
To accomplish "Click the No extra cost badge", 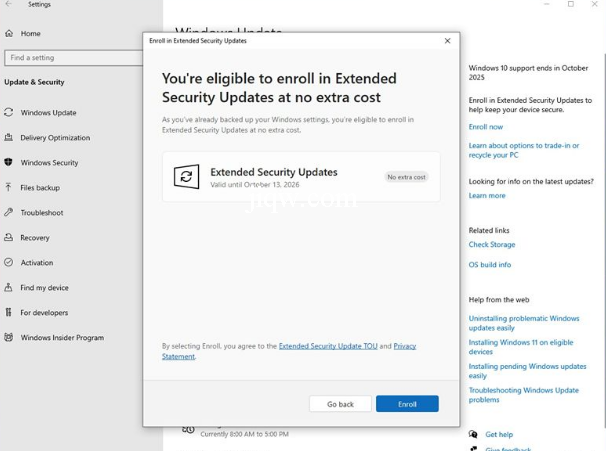I will pos(407,177).
